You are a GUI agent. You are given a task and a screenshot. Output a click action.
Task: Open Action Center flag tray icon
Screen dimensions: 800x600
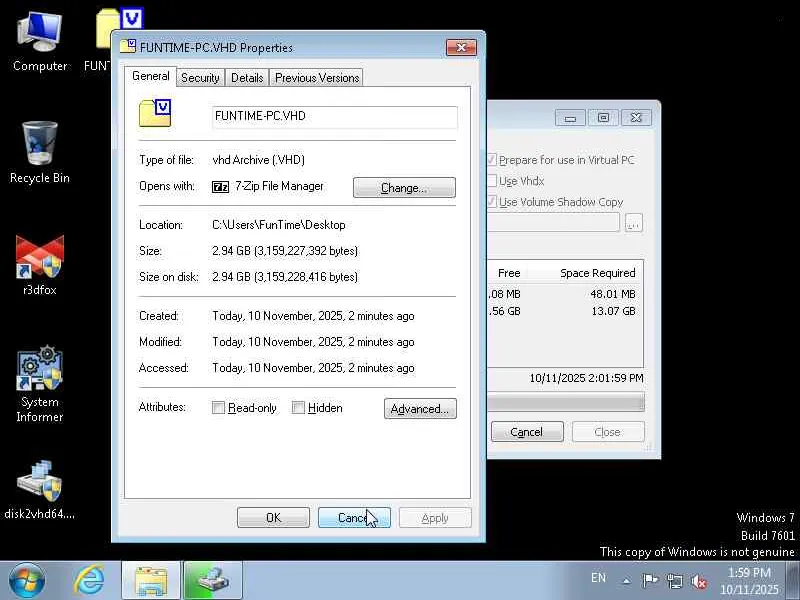(x=650, y=581)
